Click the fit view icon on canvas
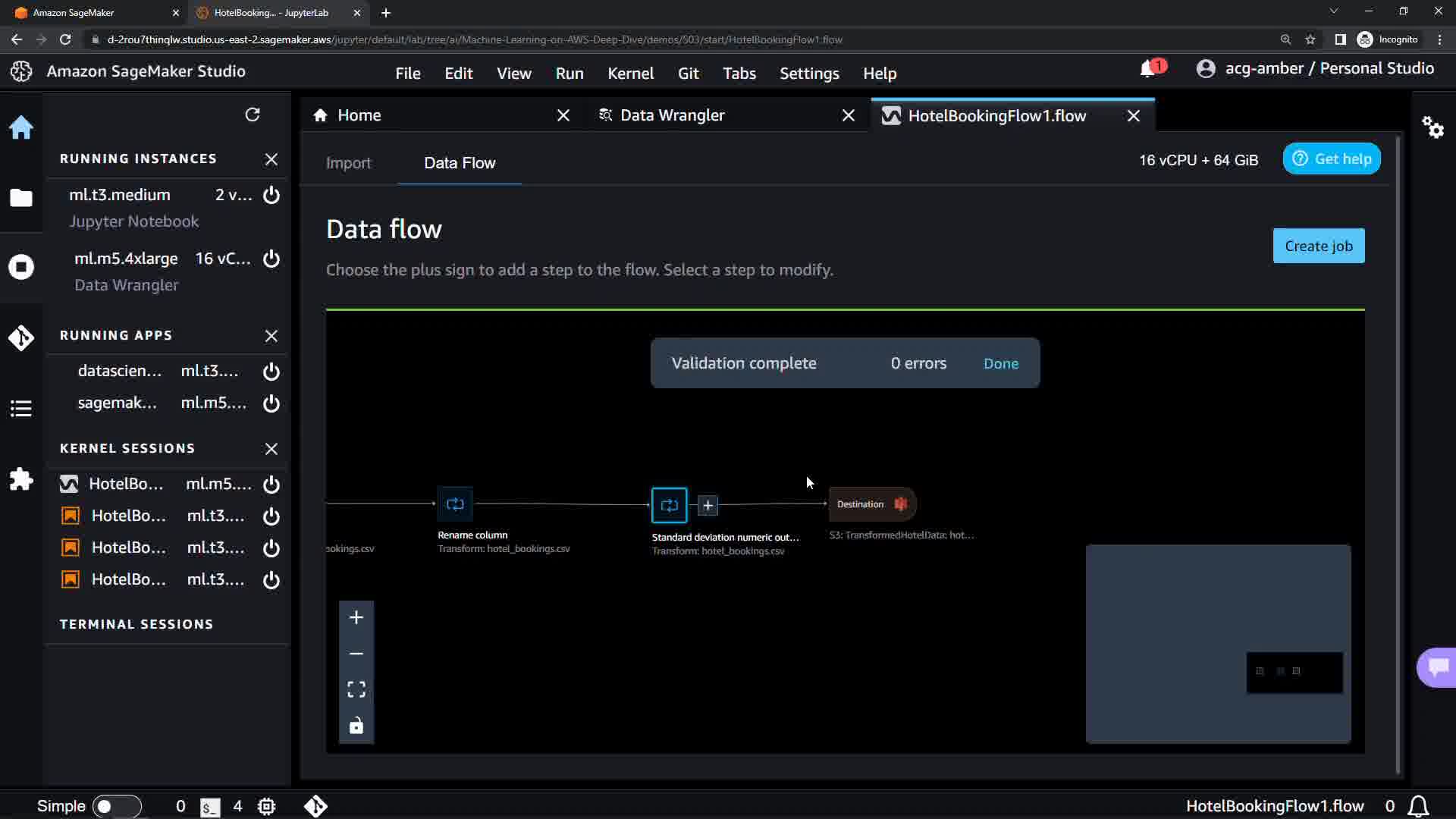 click(x=356, y=689)
